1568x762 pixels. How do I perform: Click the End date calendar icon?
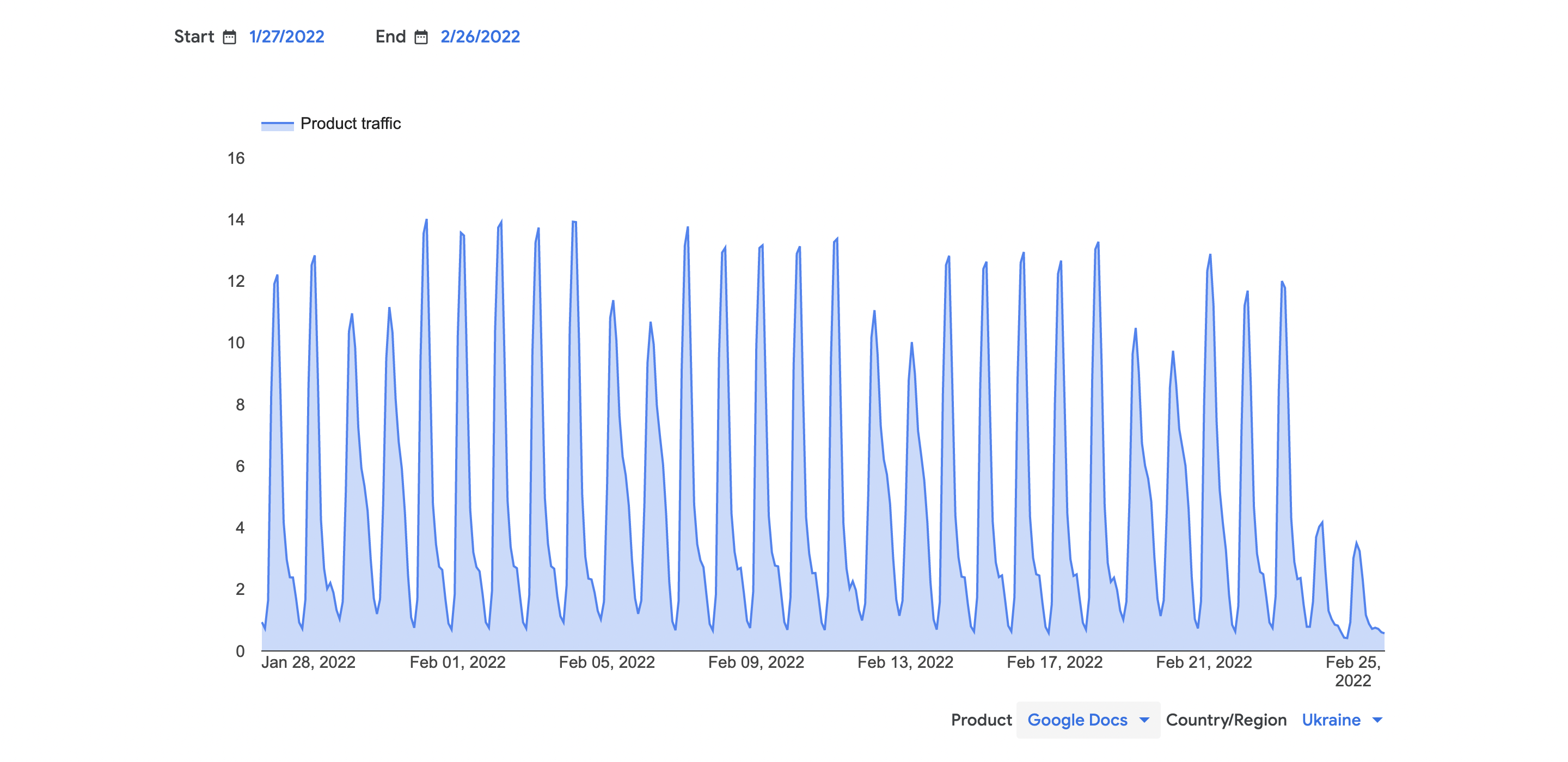pyautogui.click(x=421, y=37)
